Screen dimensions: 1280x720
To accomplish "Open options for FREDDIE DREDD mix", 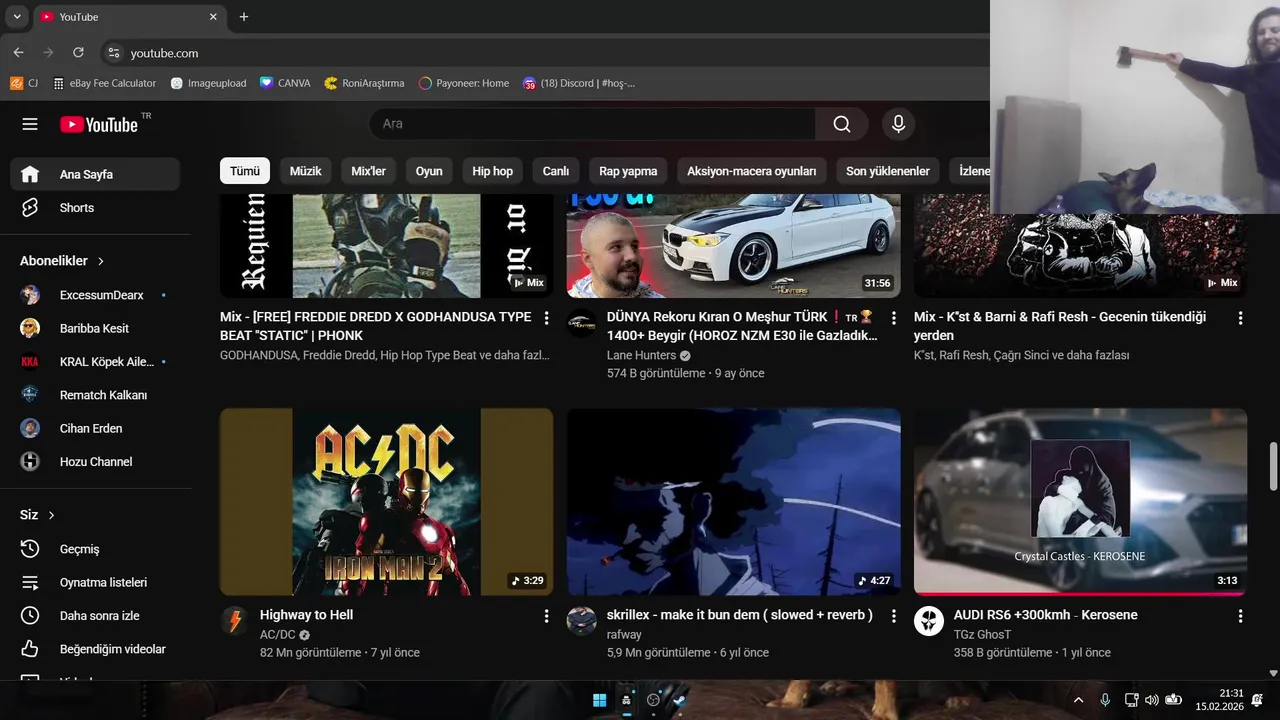I will [x=546, y=318].
